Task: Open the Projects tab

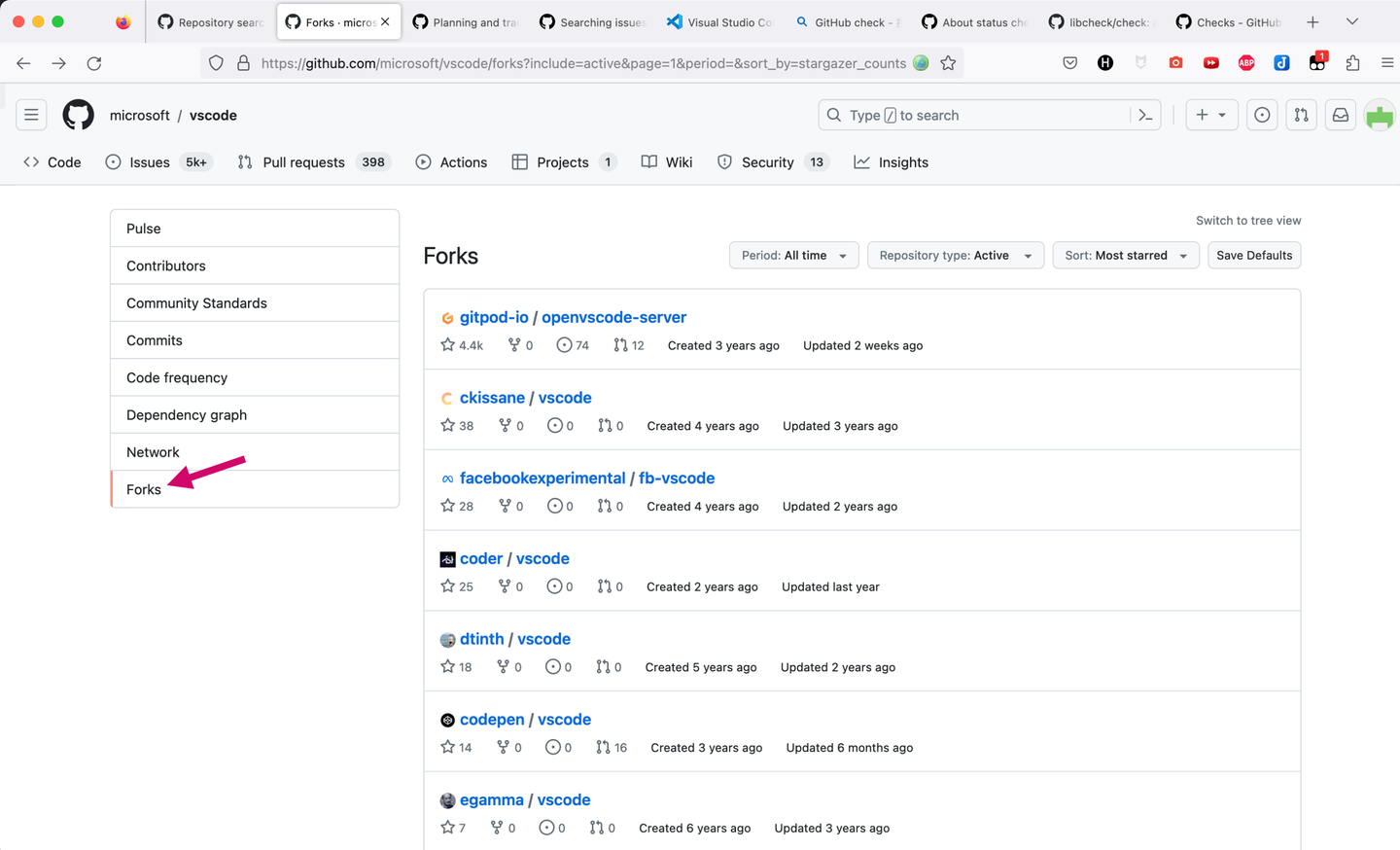Action: coord(564,162)
